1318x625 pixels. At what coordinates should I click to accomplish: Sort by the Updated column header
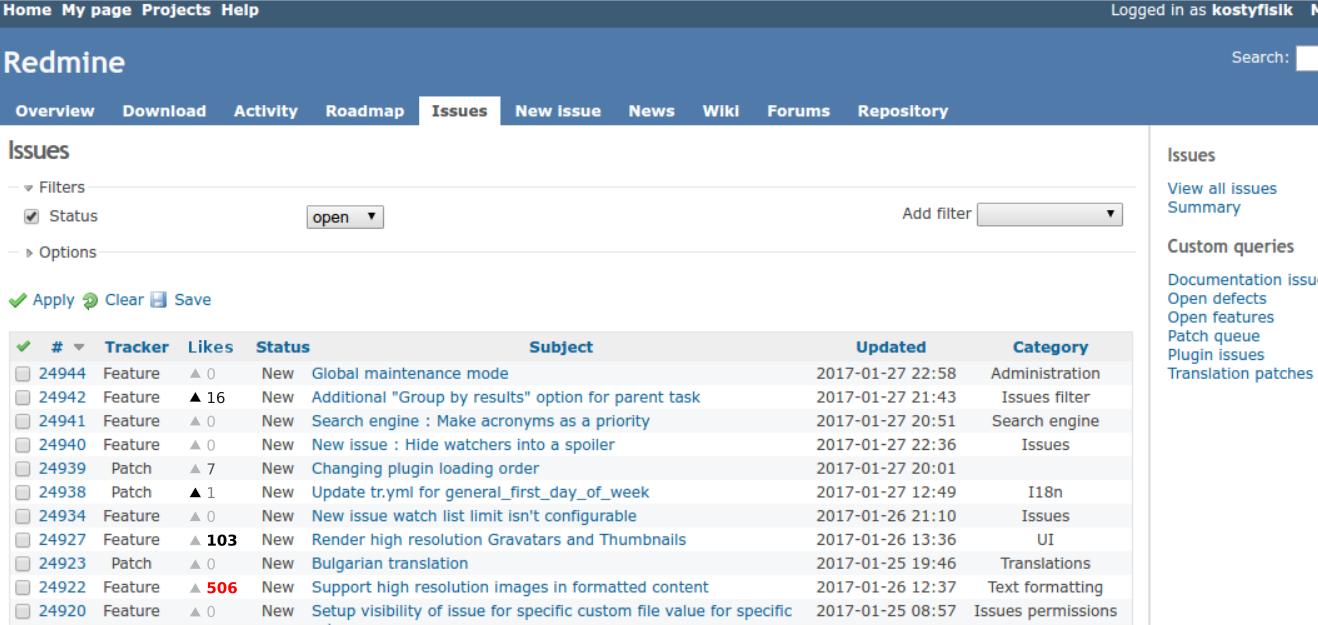891,348
